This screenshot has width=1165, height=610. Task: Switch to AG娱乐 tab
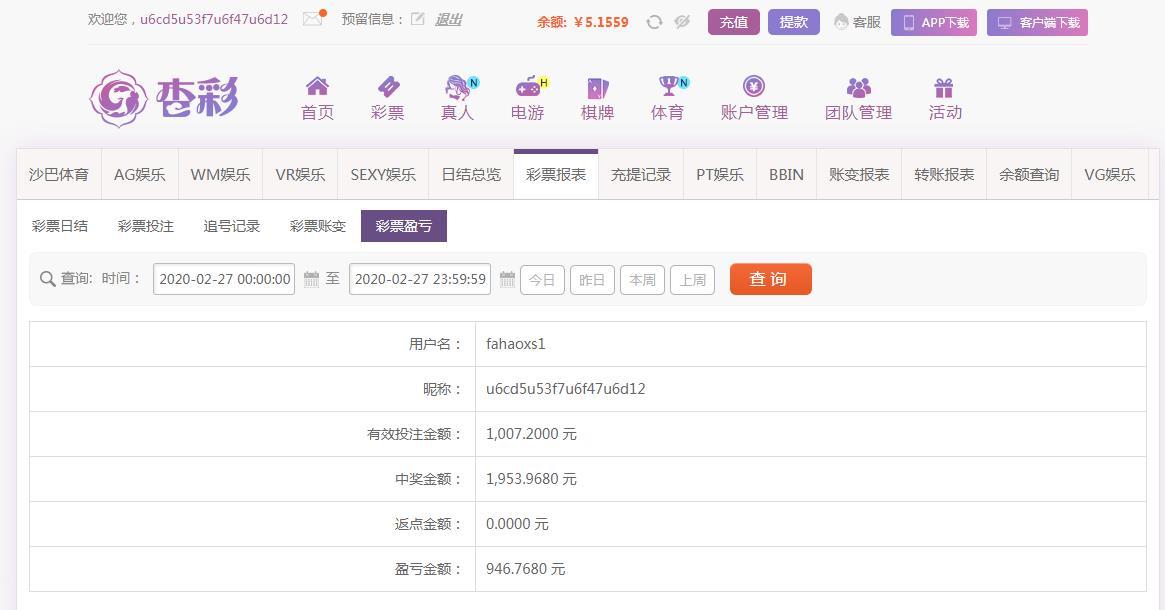[140, 175]
